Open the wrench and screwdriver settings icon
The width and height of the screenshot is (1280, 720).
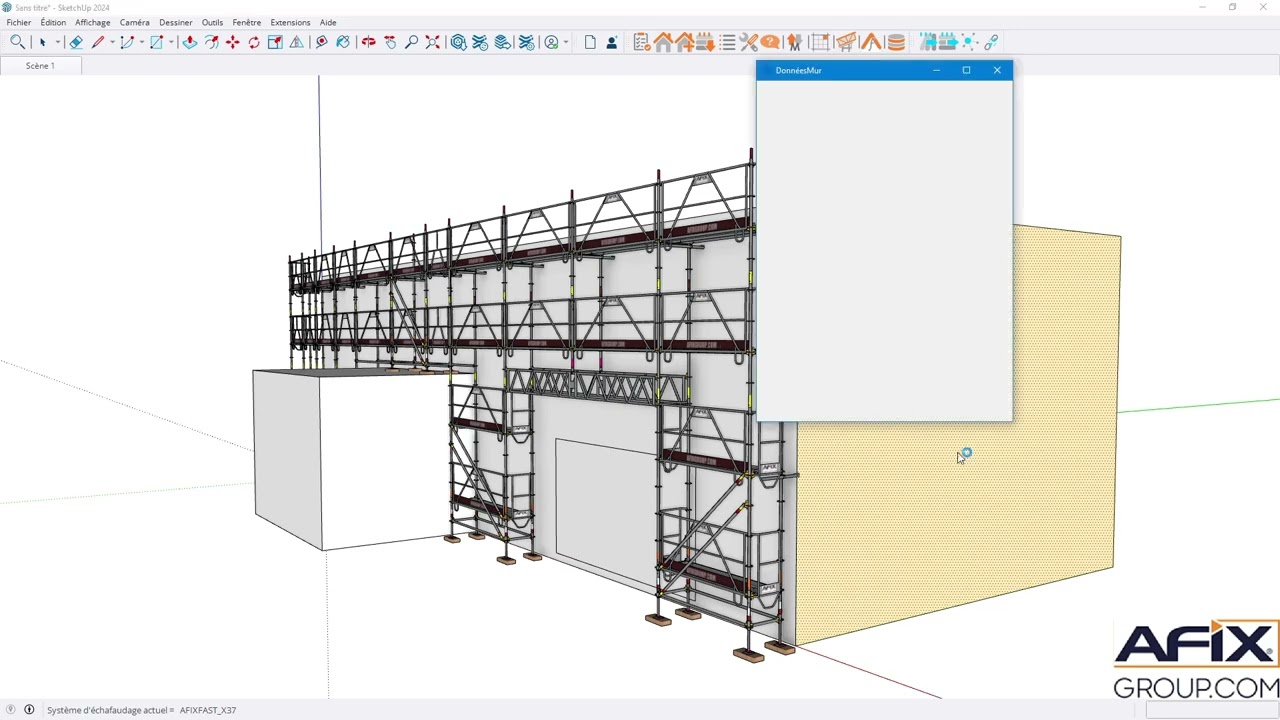pyautogui.click(x=748, y=42)
